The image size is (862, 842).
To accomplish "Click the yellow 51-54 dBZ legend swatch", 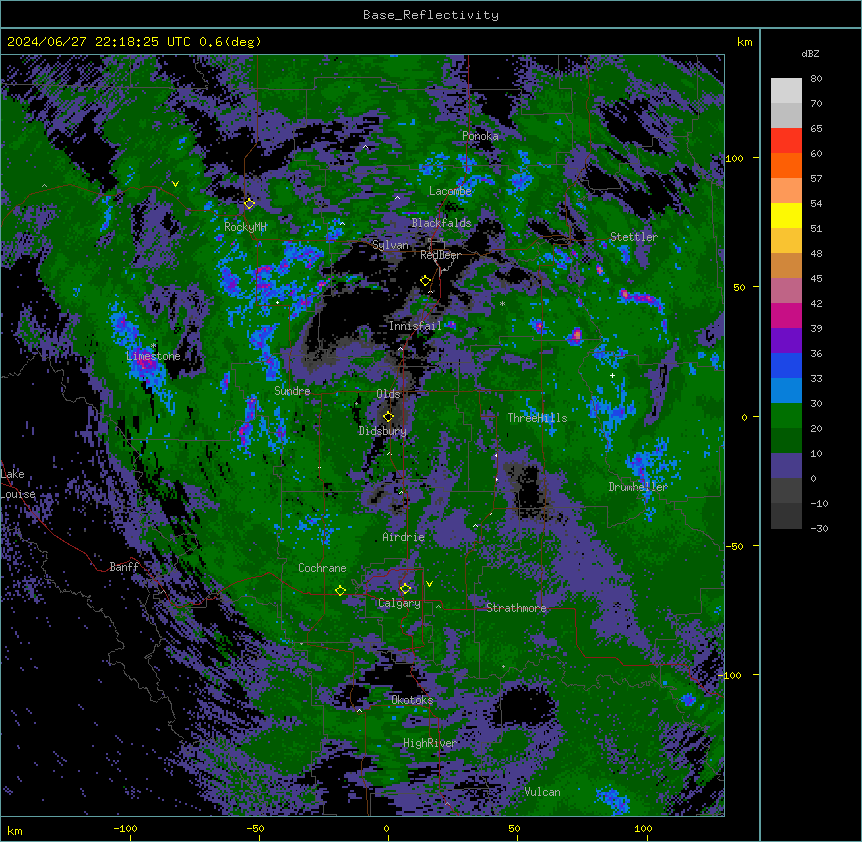I will point(786,215).
